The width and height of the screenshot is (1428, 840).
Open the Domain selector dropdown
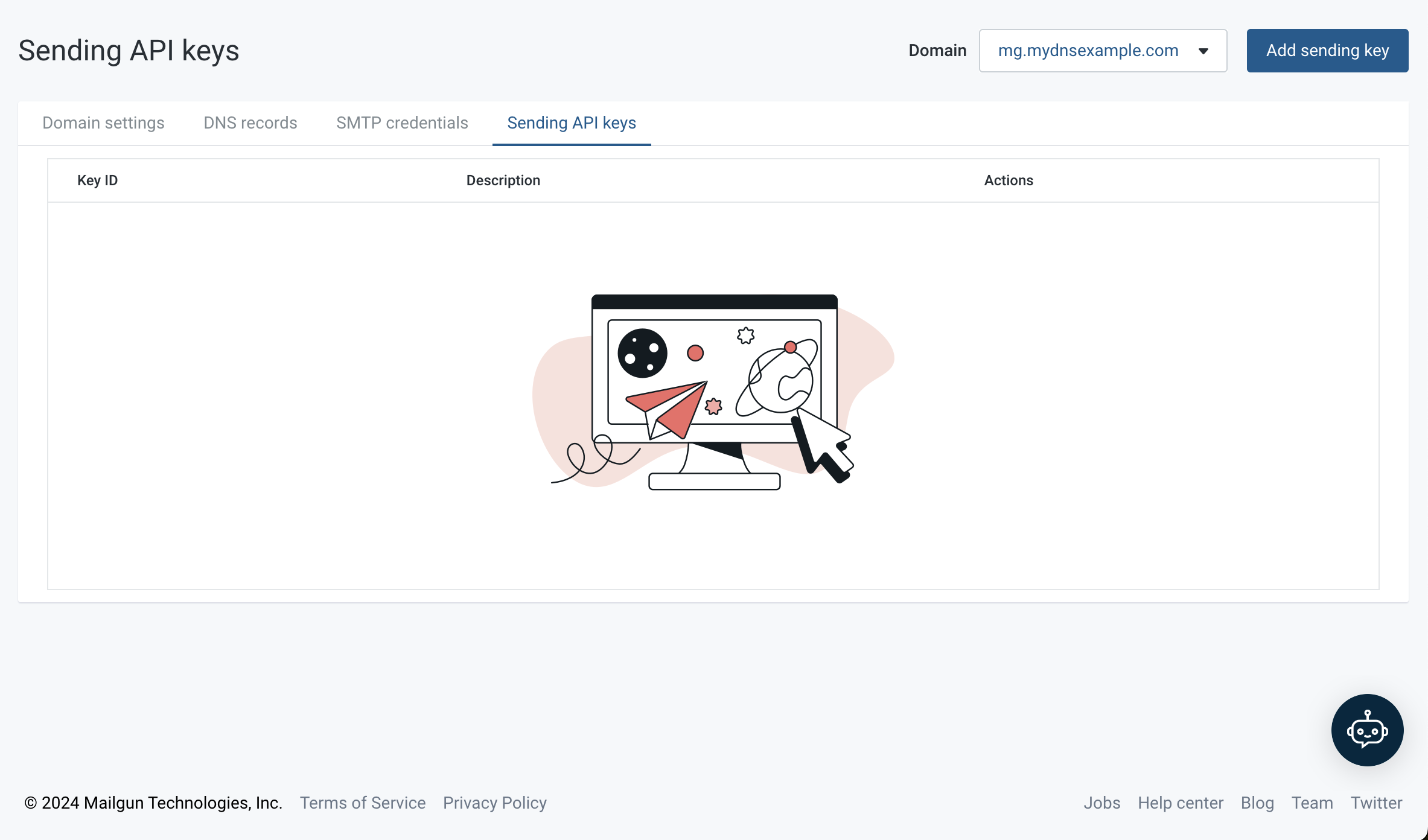pos(1103,51)
